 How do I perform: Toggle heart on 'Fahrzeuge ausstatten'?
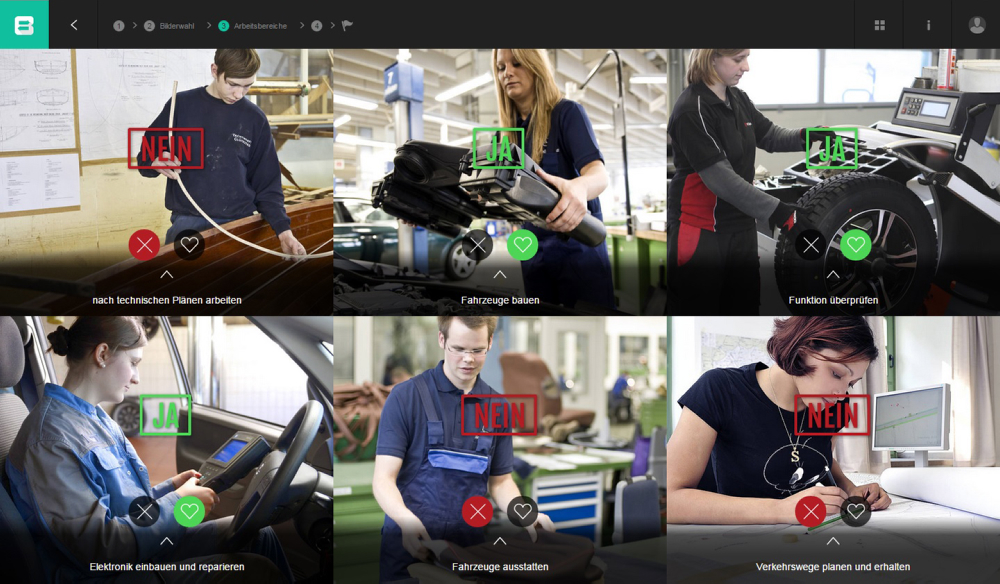pos(522,512)
